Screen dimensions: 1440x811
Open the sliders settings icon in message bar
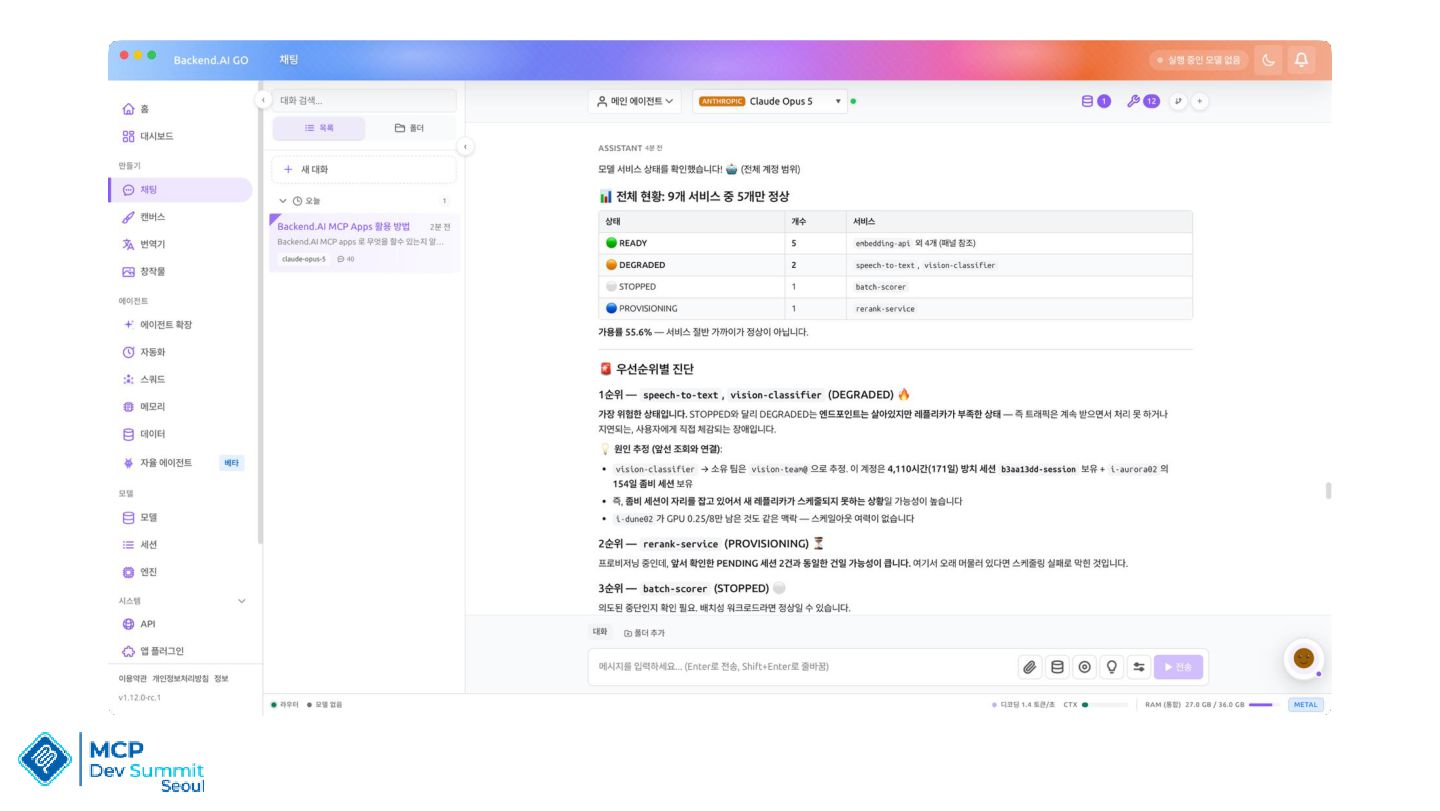pos(1138,667)
